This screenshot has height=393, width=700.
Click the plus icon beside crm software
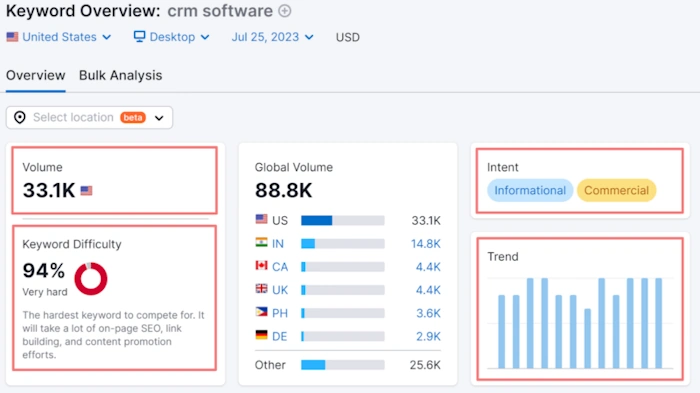(285, 11)
